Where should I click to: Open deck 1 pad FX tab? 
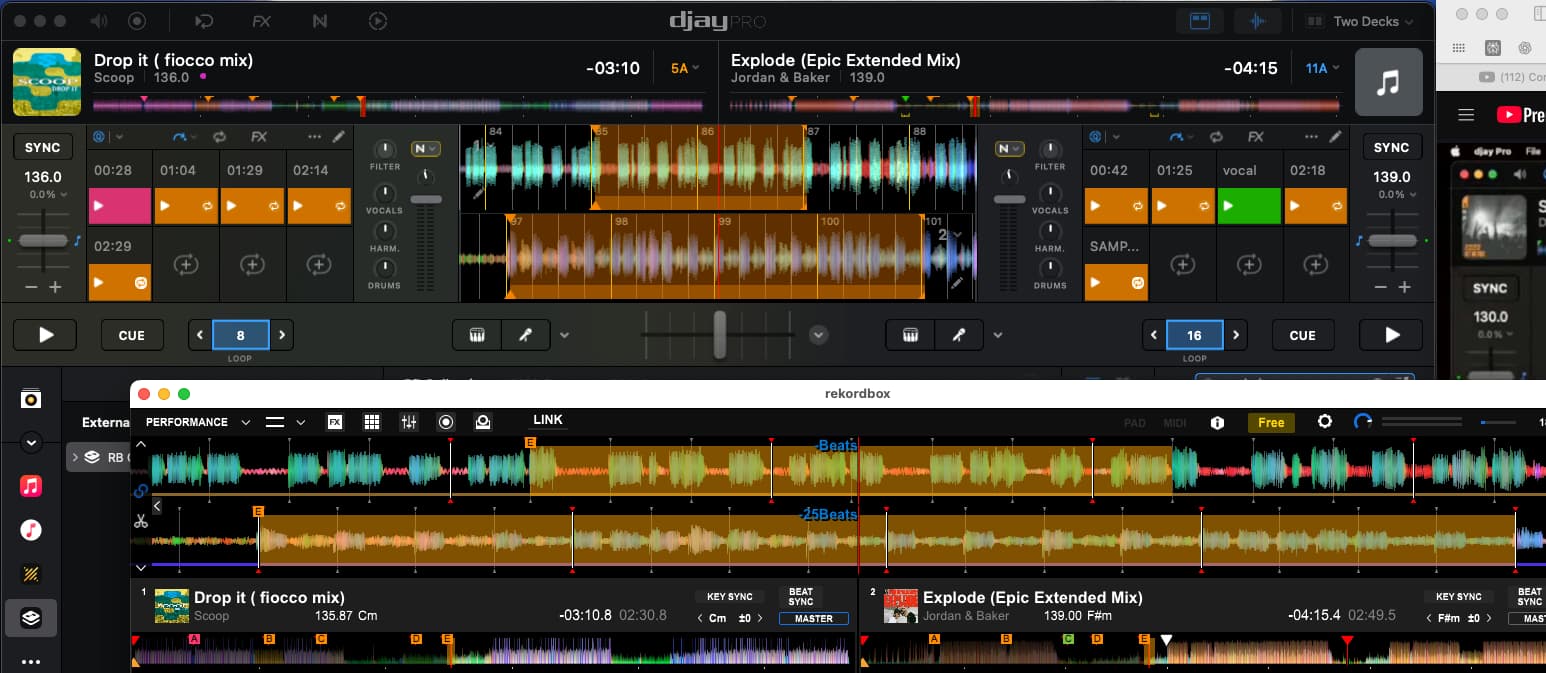click(259, 137)
